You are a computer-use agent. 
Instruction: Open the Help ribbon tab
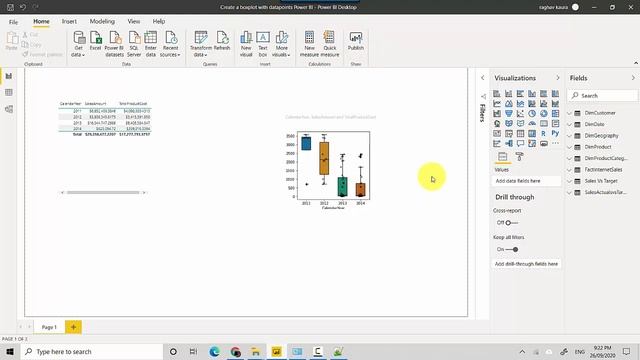159,22
